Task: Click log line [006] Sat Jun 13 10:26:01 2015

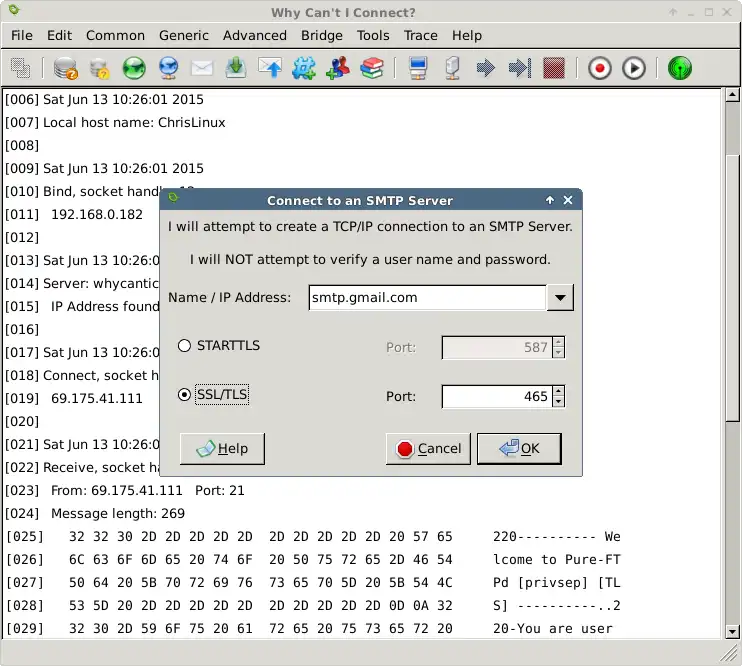Action: coord(104,99)
